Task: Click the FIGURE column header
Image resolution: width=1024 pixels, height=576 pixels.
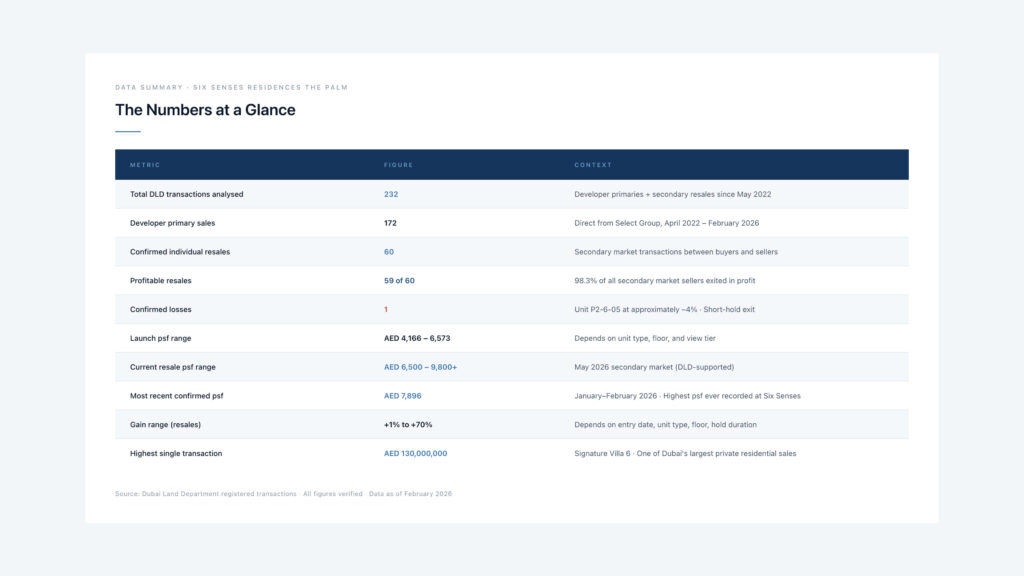Action: (x=398, y=165)
